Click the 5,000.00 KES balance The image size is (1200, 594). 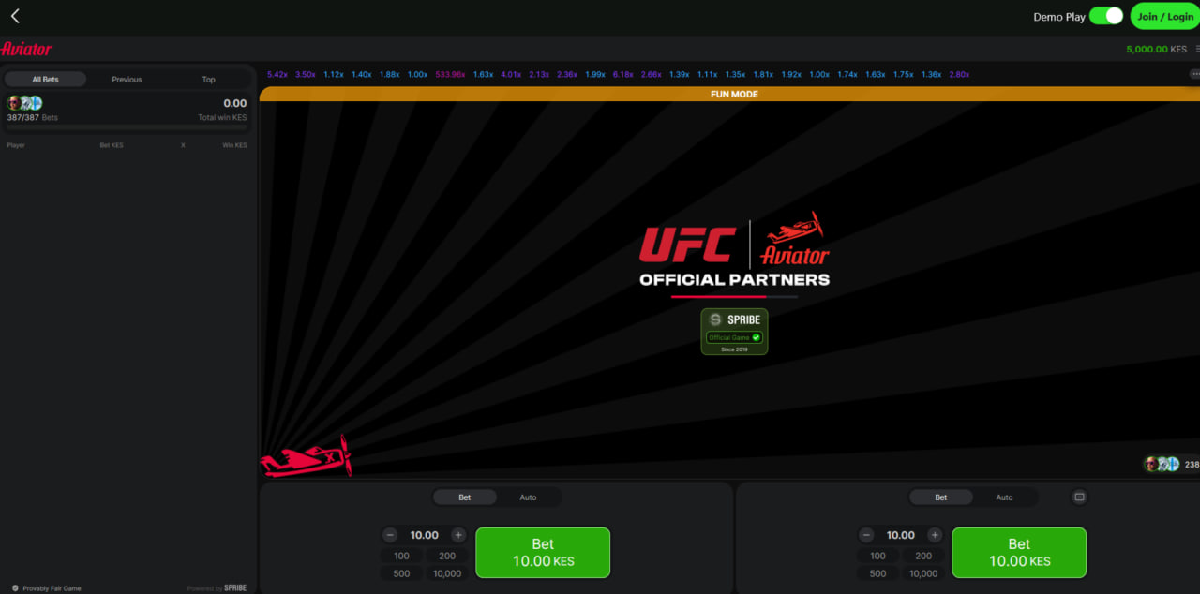[1157, 48]
